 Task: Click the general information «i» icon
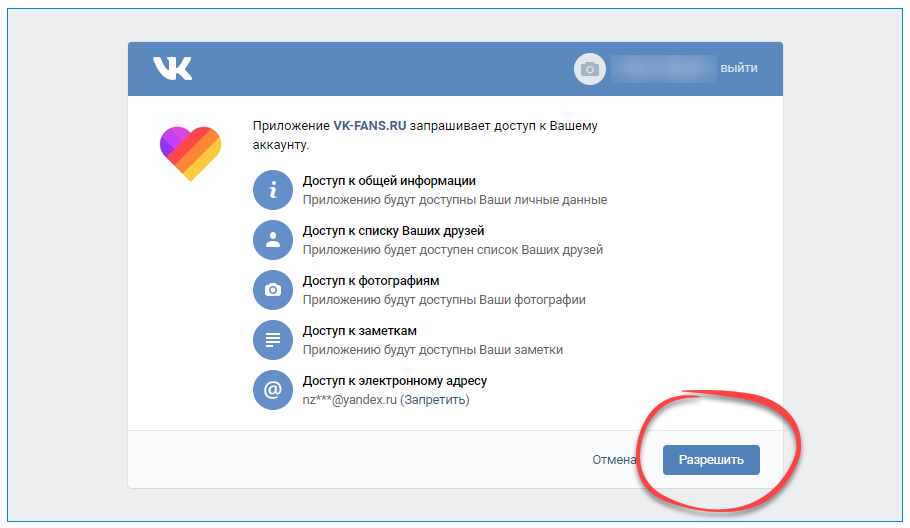[272, 190]
